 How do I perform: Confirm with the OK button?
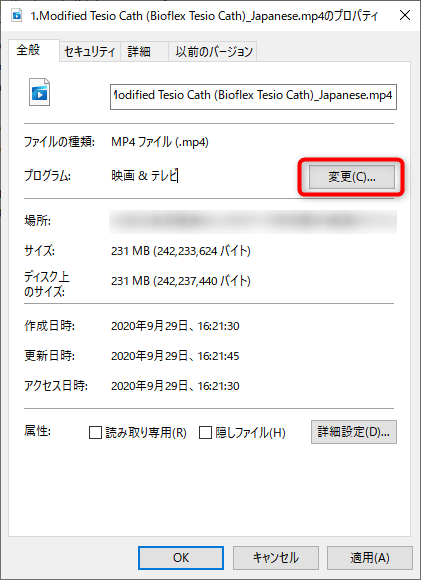click(181, 558)
